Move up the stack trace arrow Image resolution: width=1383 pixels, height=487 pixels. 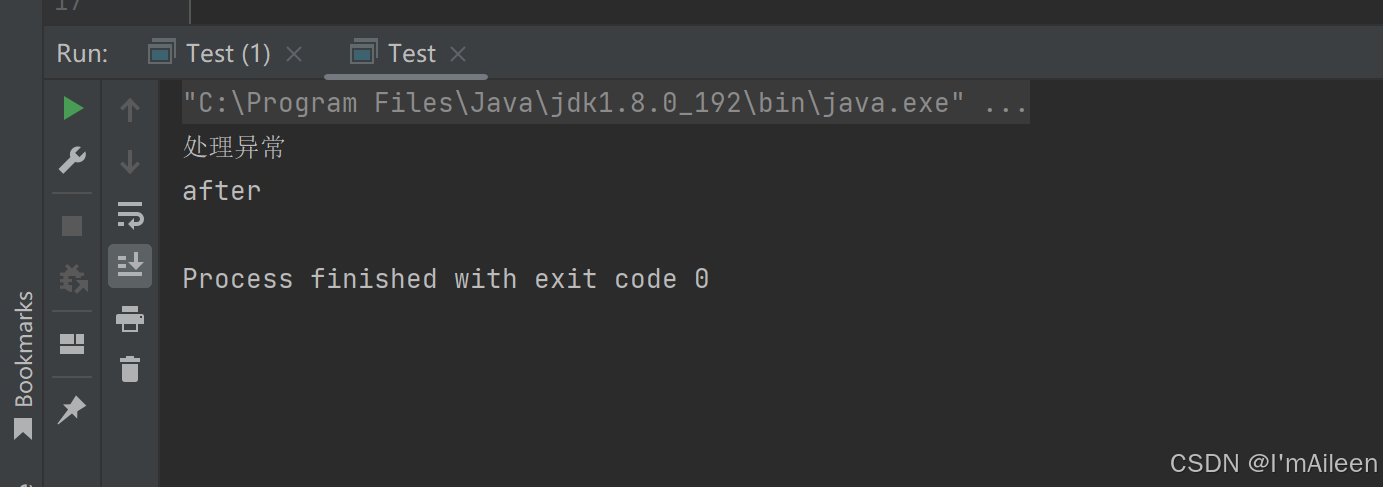[129, 109]
